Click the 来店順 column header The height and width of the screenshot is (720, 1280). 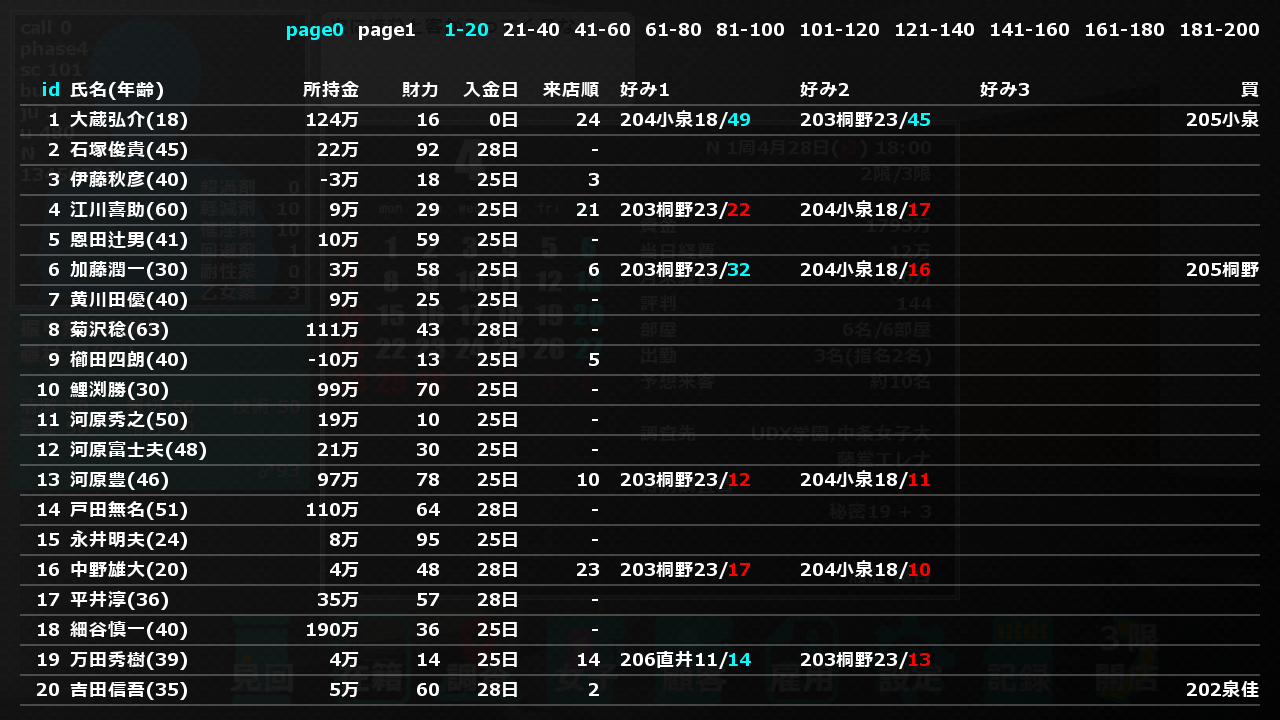point(571,90)
